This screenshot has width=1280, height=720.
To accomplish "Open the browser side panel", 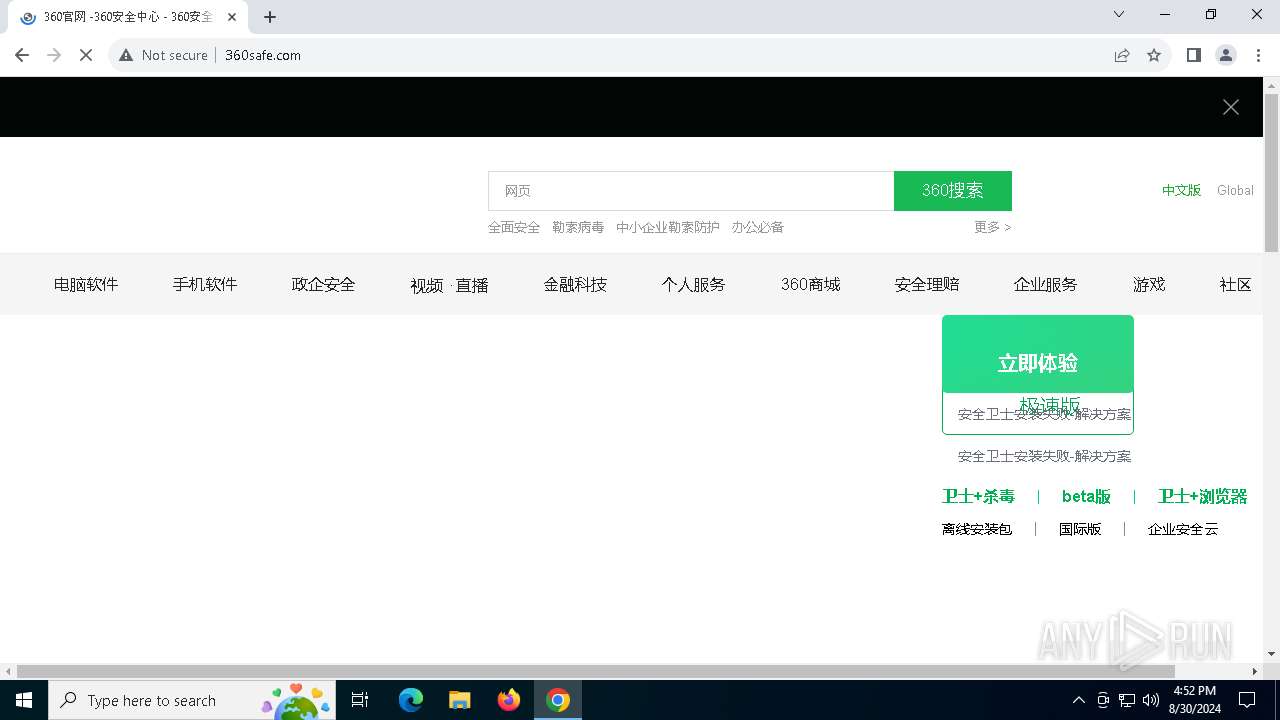I will [1194, 55].
